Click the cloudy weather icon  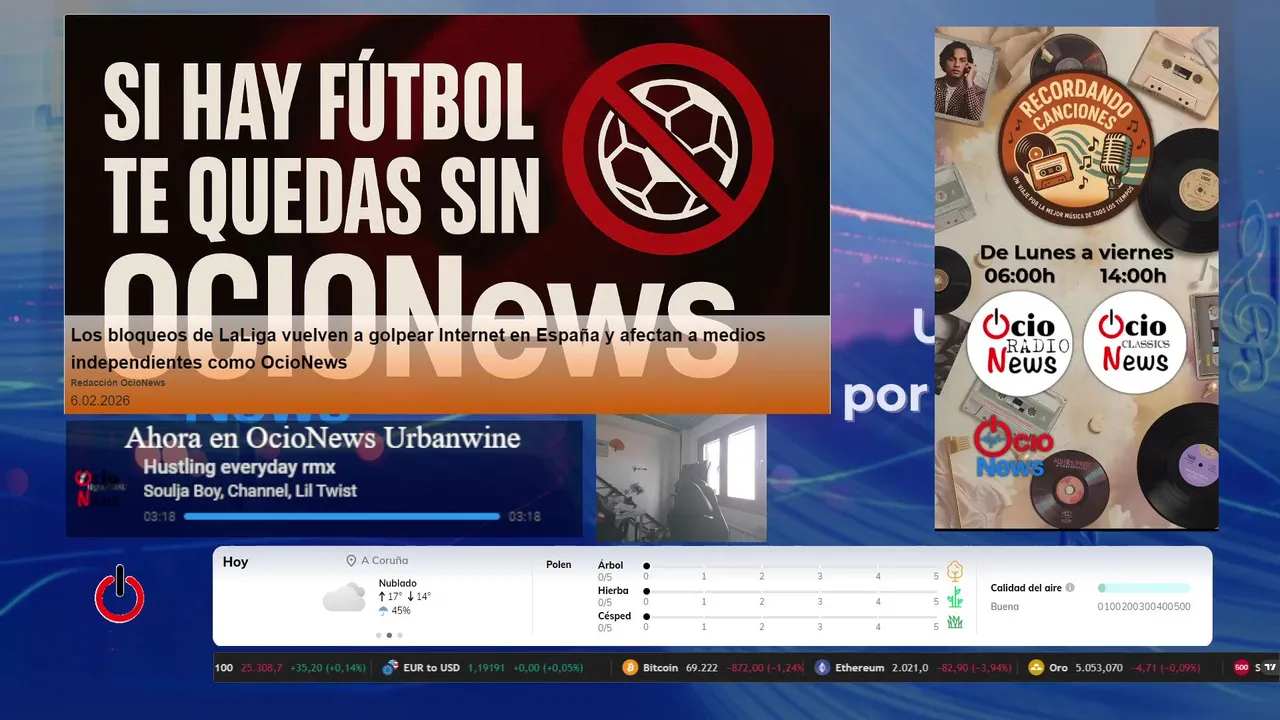click(x=344, y=597)
